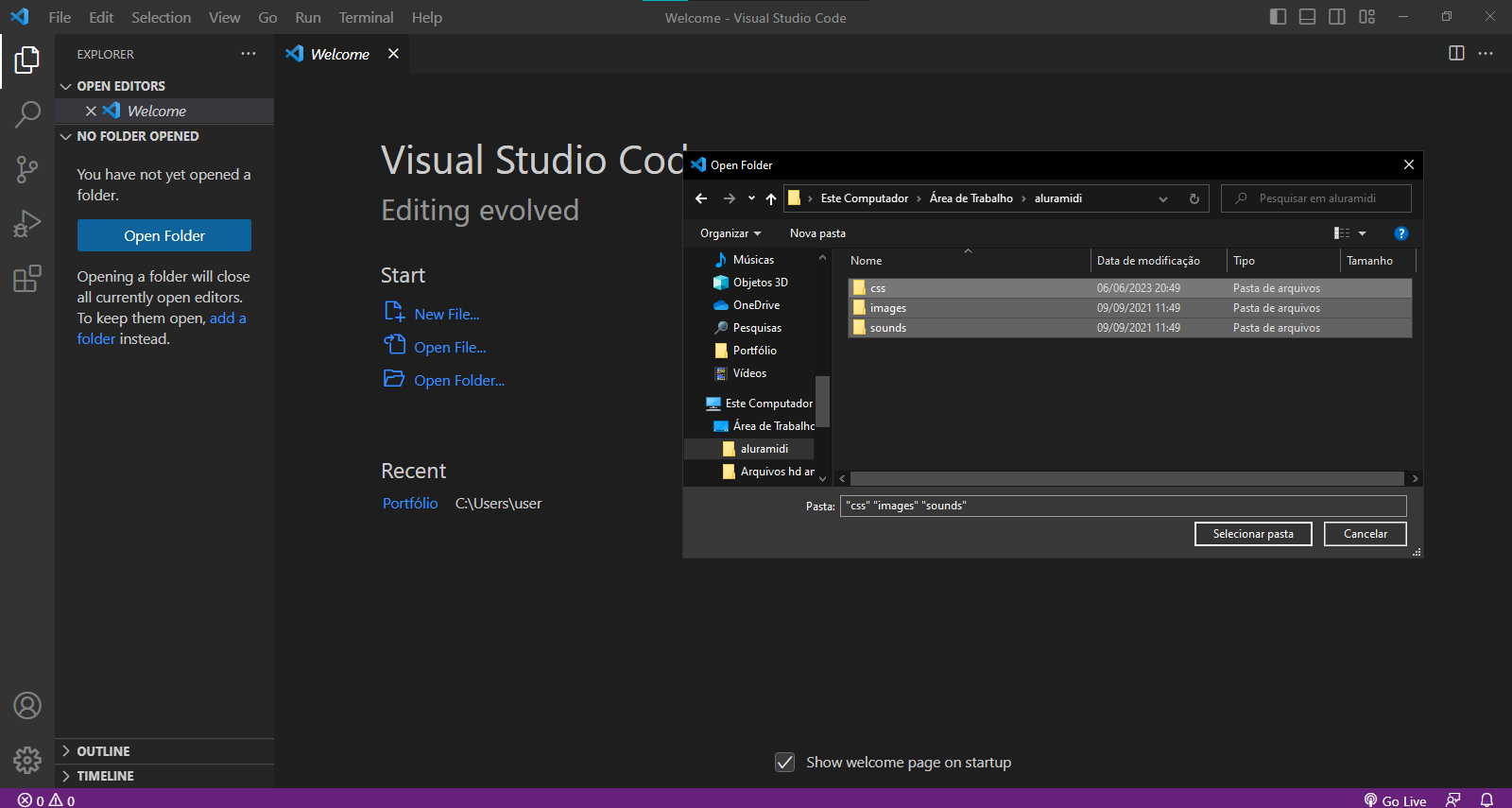Go forward in Open Folder dialog
Viewport: 1512px width, 808px height.
pos(729,198)
